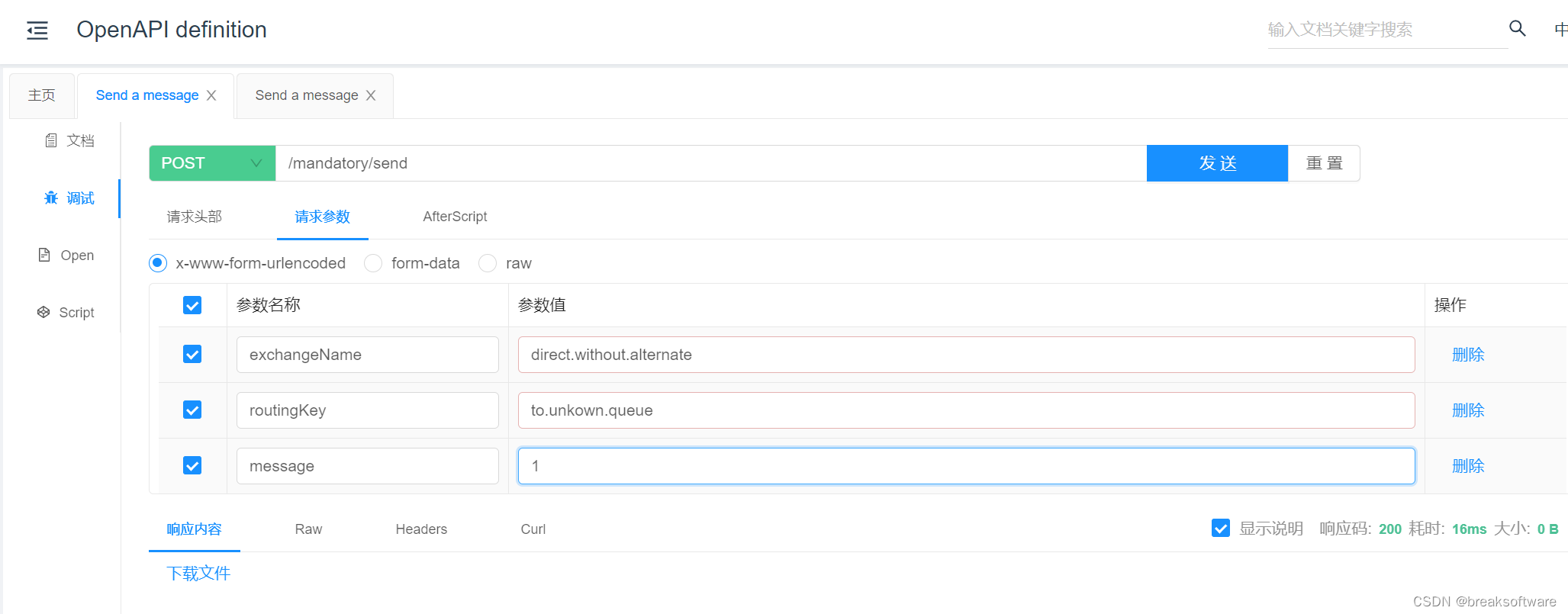Delete the exchangeName row via 删除

pos(1468,355)
